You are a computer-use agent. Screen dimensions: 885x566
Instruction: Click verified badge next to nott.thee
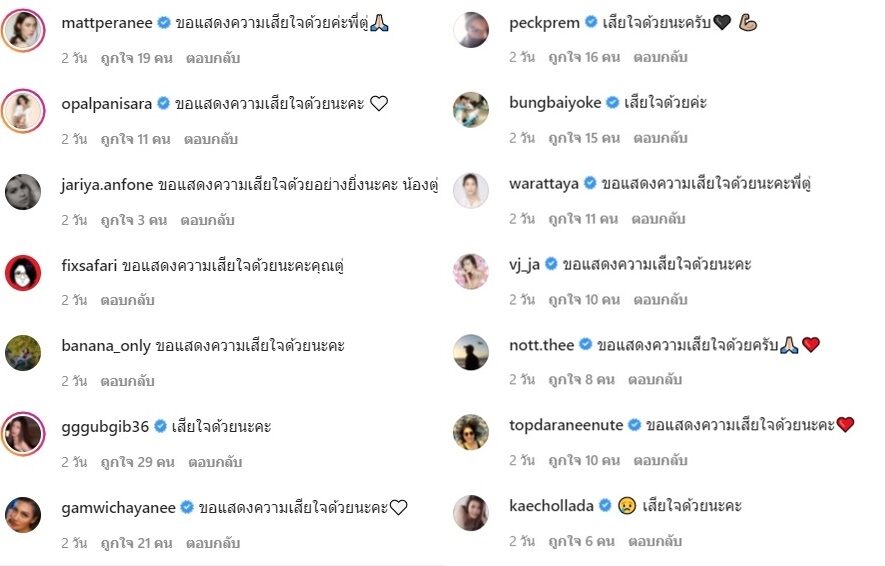pos(586,344)
